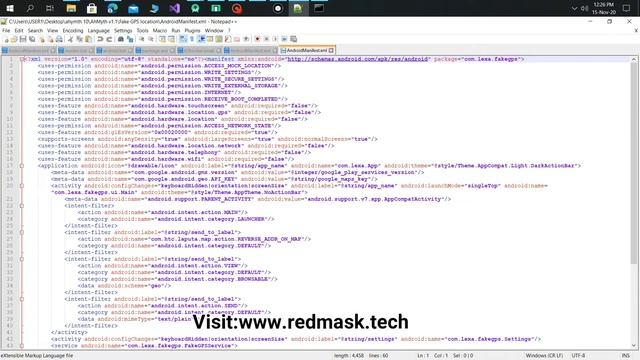Screen dimensions: 640x360
Task: Click the run macro multiple times icon
Action: click(284, 39)
